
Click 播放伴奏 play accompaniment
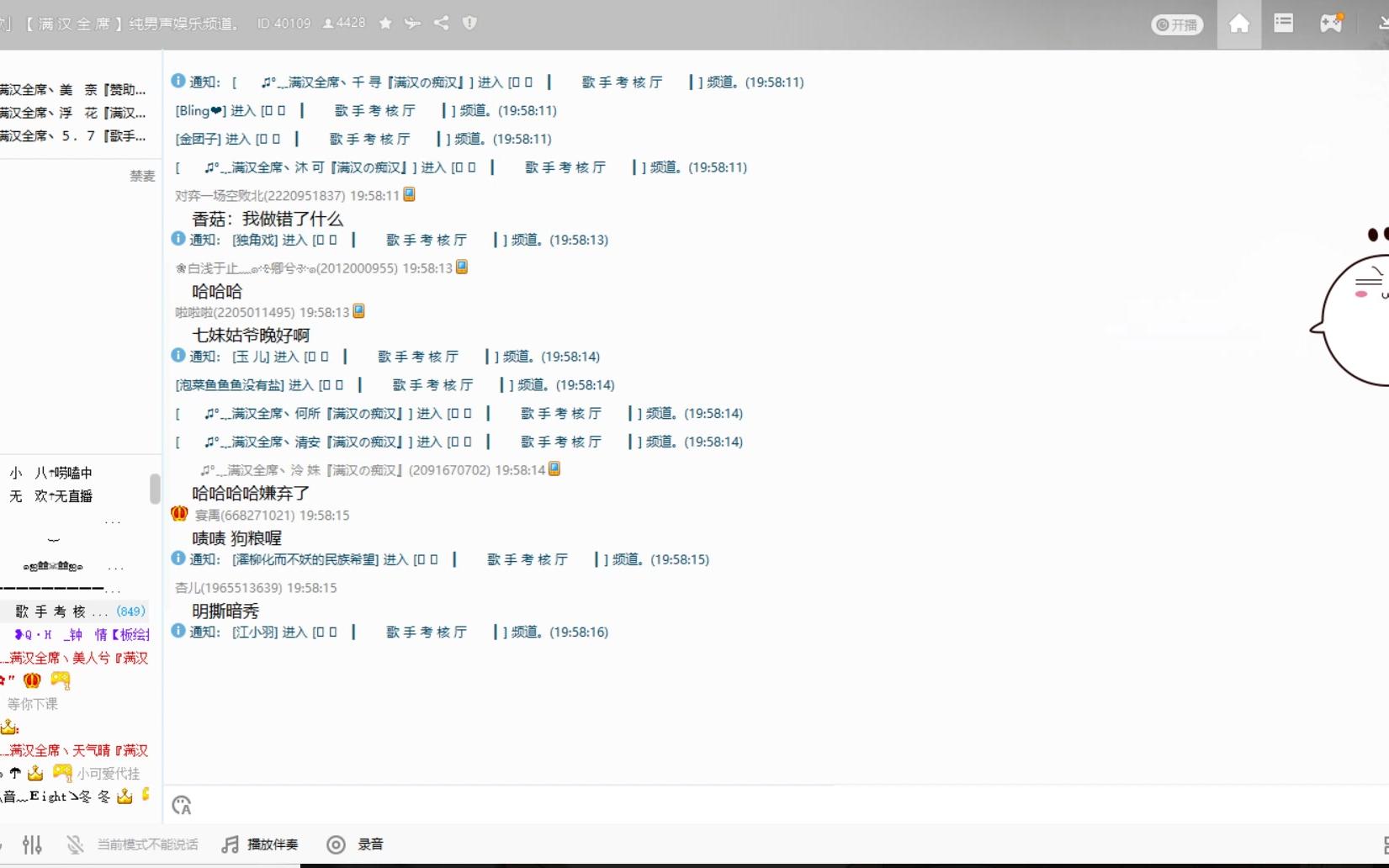click(273, 844)
